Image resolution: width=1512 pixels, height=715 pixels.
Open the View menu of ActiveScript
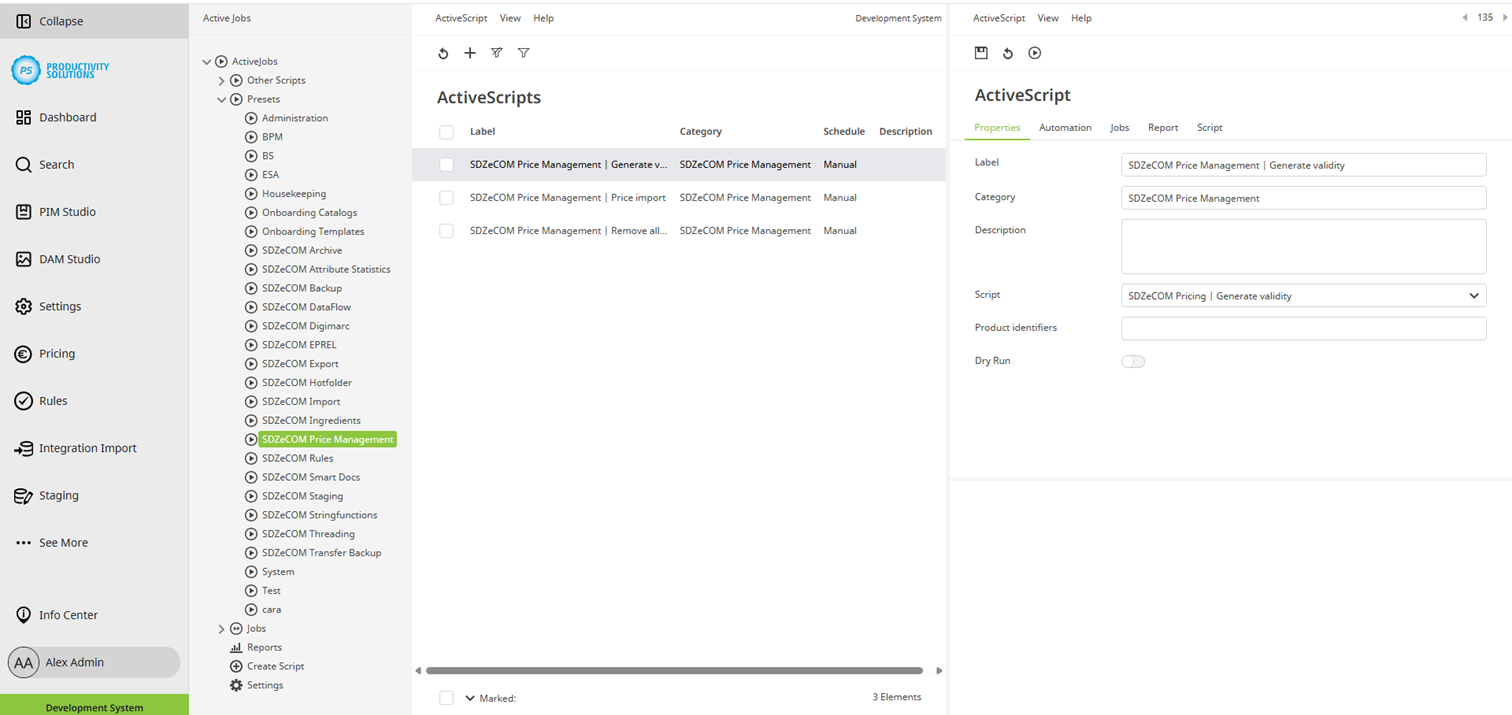[1048, 18]
